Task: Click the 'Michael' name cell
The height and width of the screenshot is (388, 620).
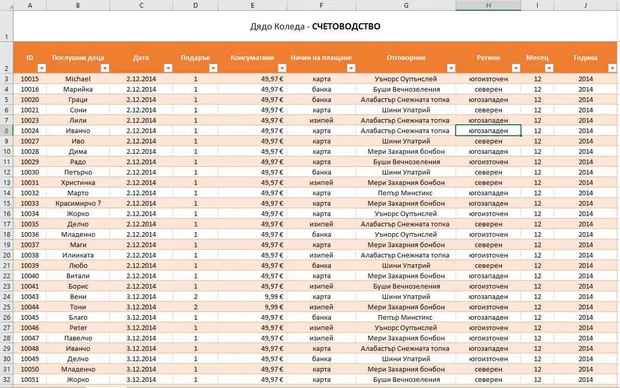Action: [78, 79]
